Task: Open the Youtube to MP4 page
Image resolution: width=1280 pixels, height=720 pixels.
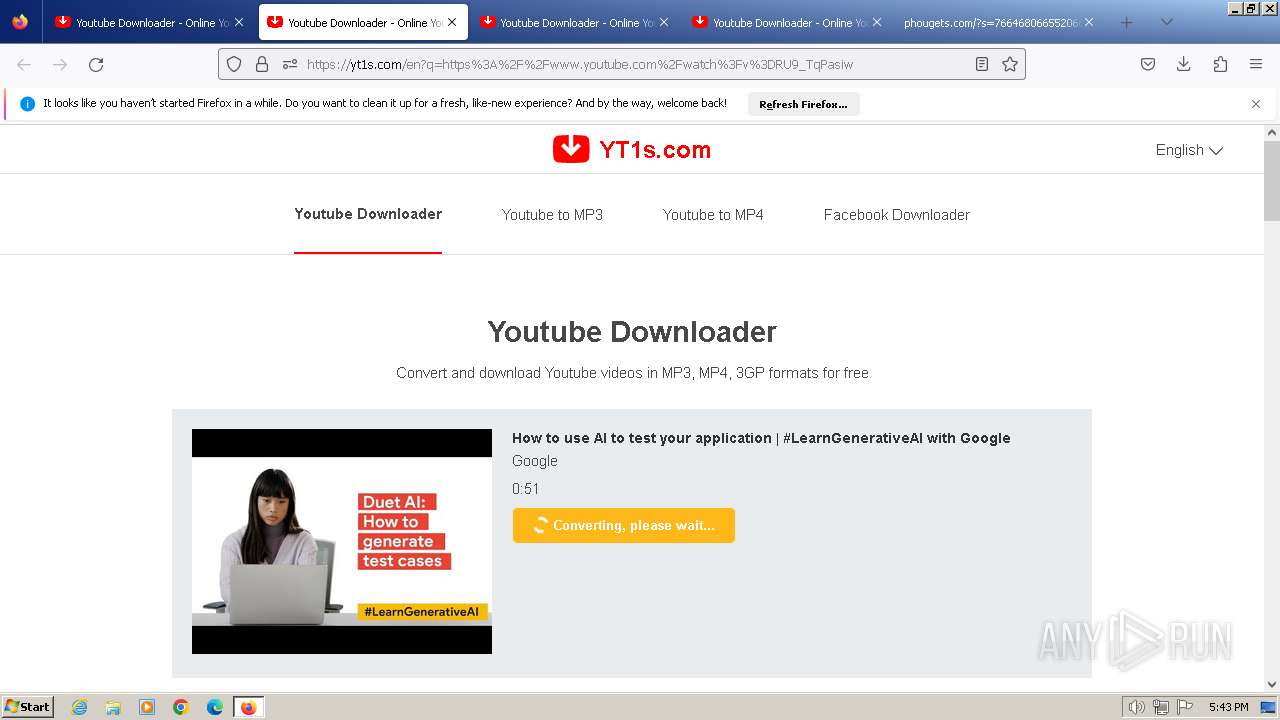Action: pyautogui.click(x=713, y=215)
